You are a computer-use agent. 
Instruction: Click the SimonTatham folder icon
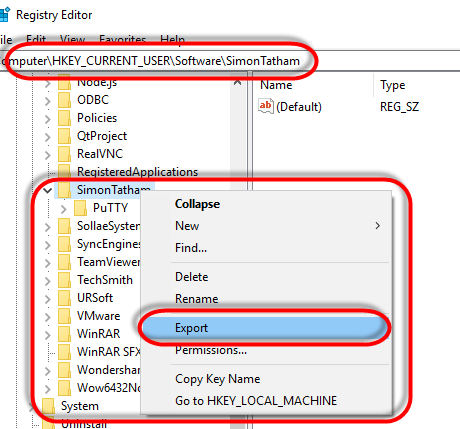(64, 190)
